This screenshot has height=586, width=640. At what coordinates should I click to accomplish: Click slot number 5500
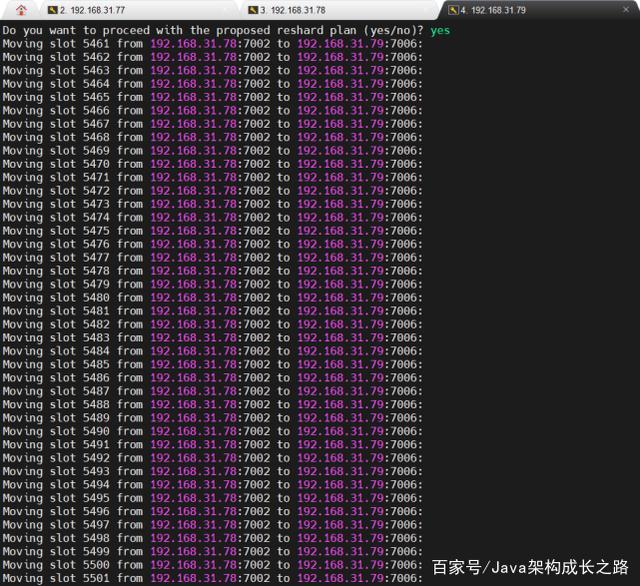96,565
